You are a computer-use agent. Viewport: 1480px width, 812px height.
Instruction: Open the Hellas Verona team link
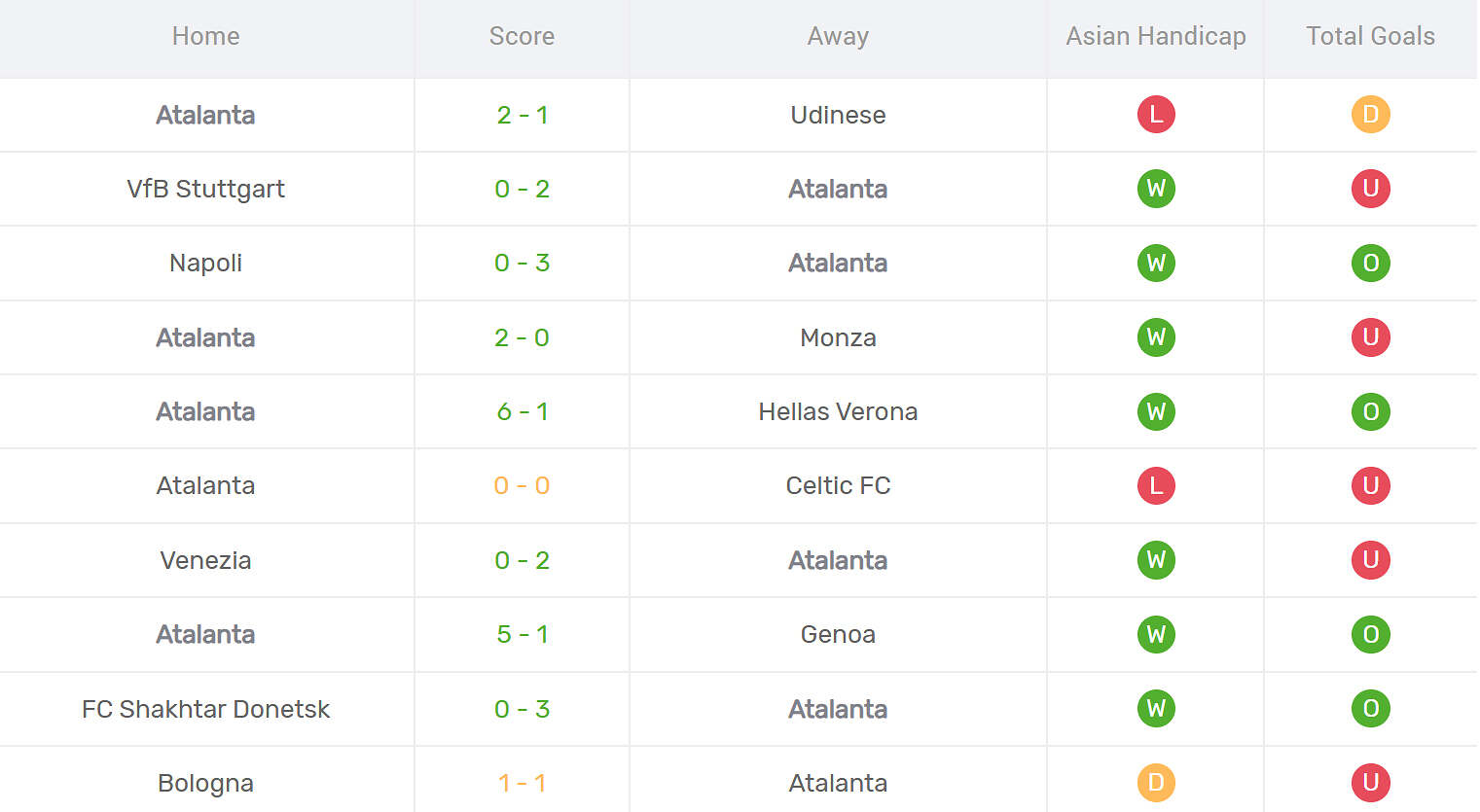click(x=838, y=411)
